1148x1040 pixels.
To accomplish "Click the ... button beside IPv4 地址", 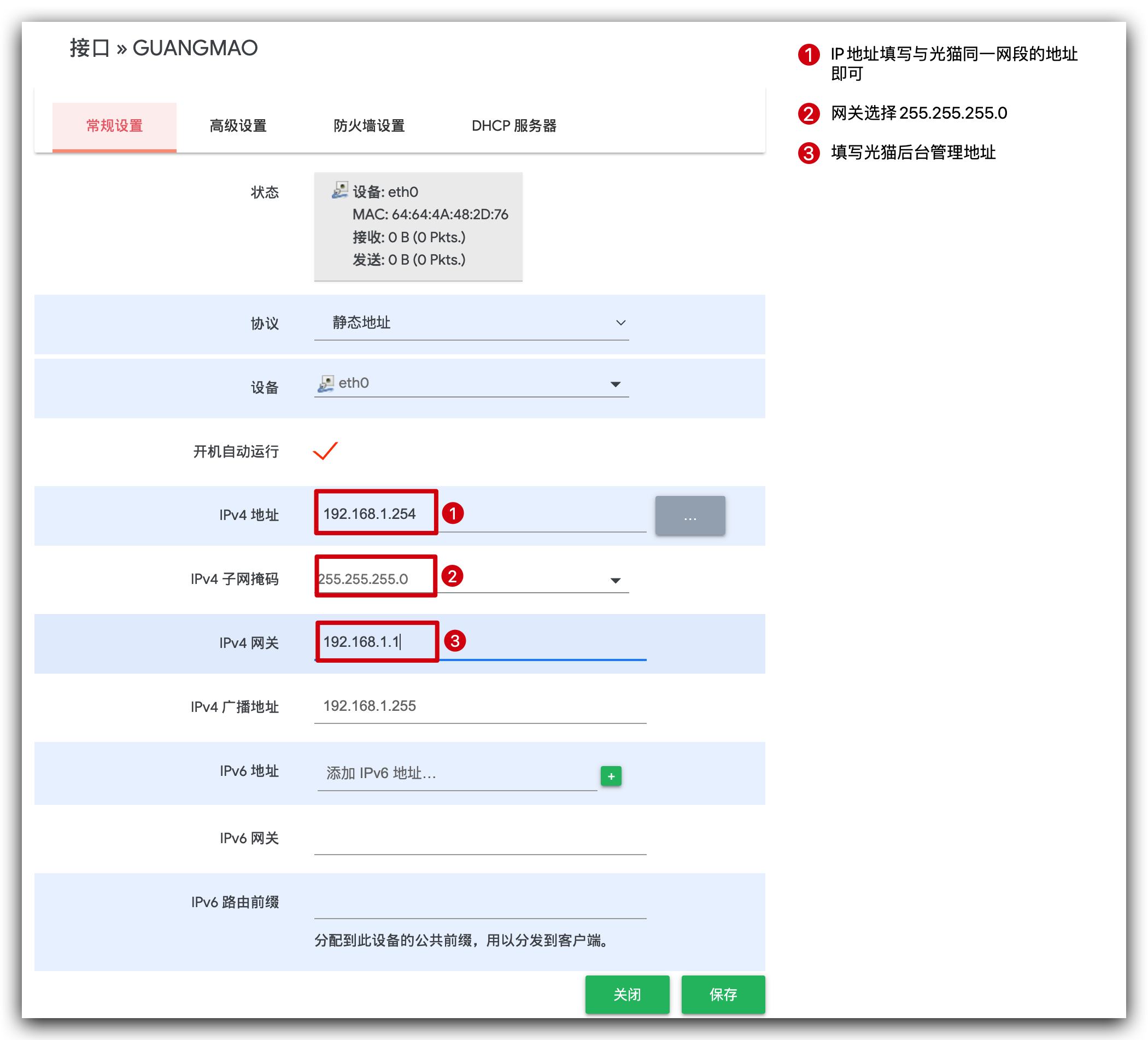I will pos(690,516).
